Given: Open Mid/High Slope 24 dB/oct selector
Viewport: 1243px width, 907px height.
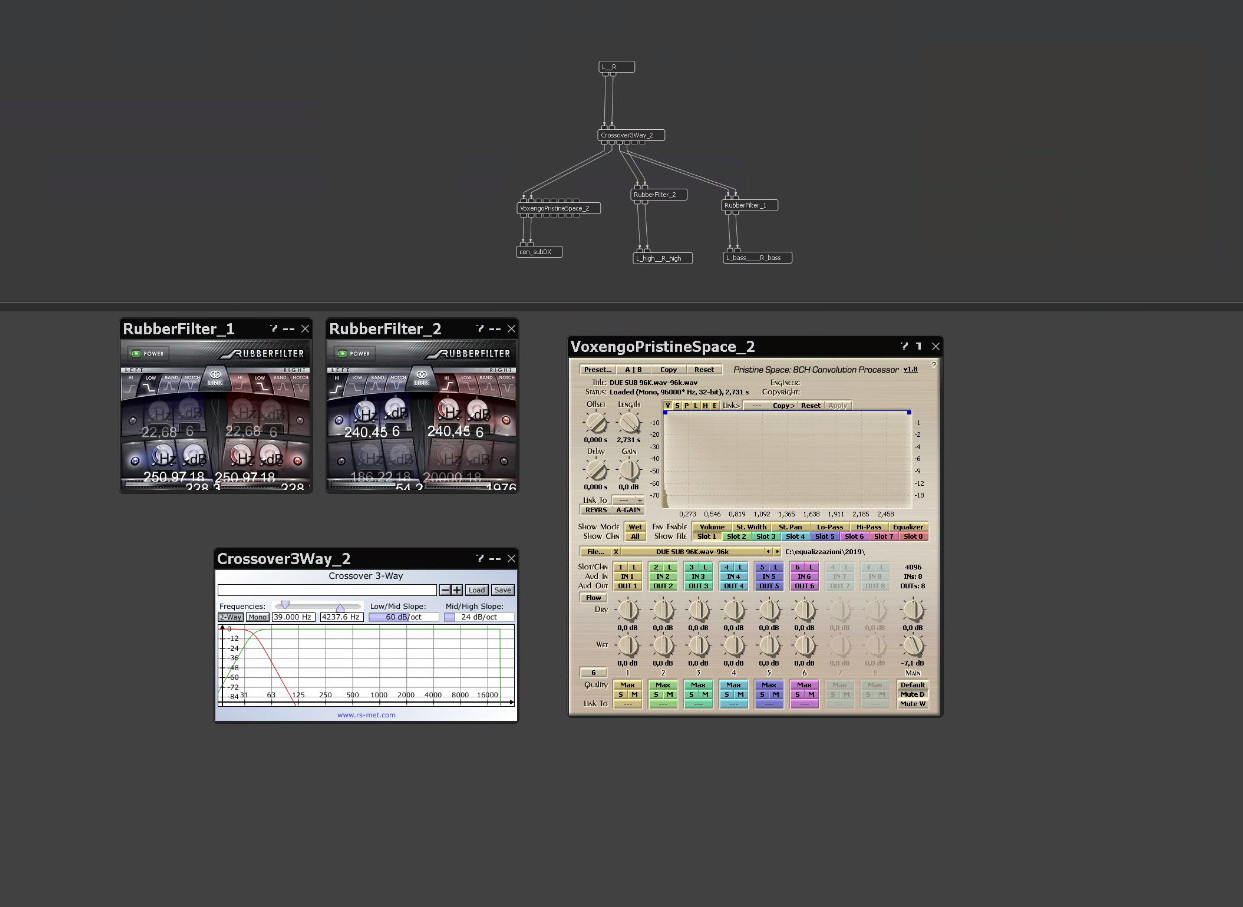Looking at the screenshot, I should pos(479,617).
